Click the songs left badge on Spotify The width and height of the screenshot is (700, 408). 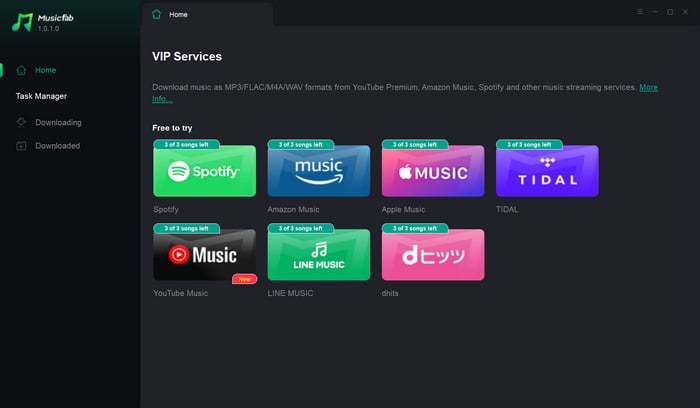coord(187,144)
